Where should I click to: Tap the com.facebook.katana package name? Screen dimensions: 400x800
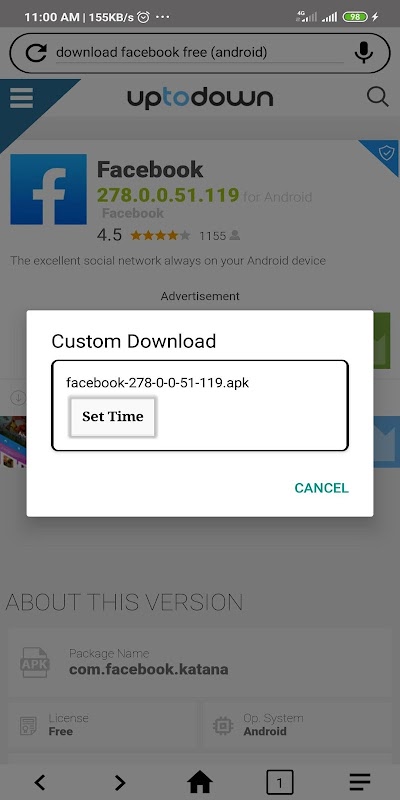pyautogui.click(x=148, y=669)
